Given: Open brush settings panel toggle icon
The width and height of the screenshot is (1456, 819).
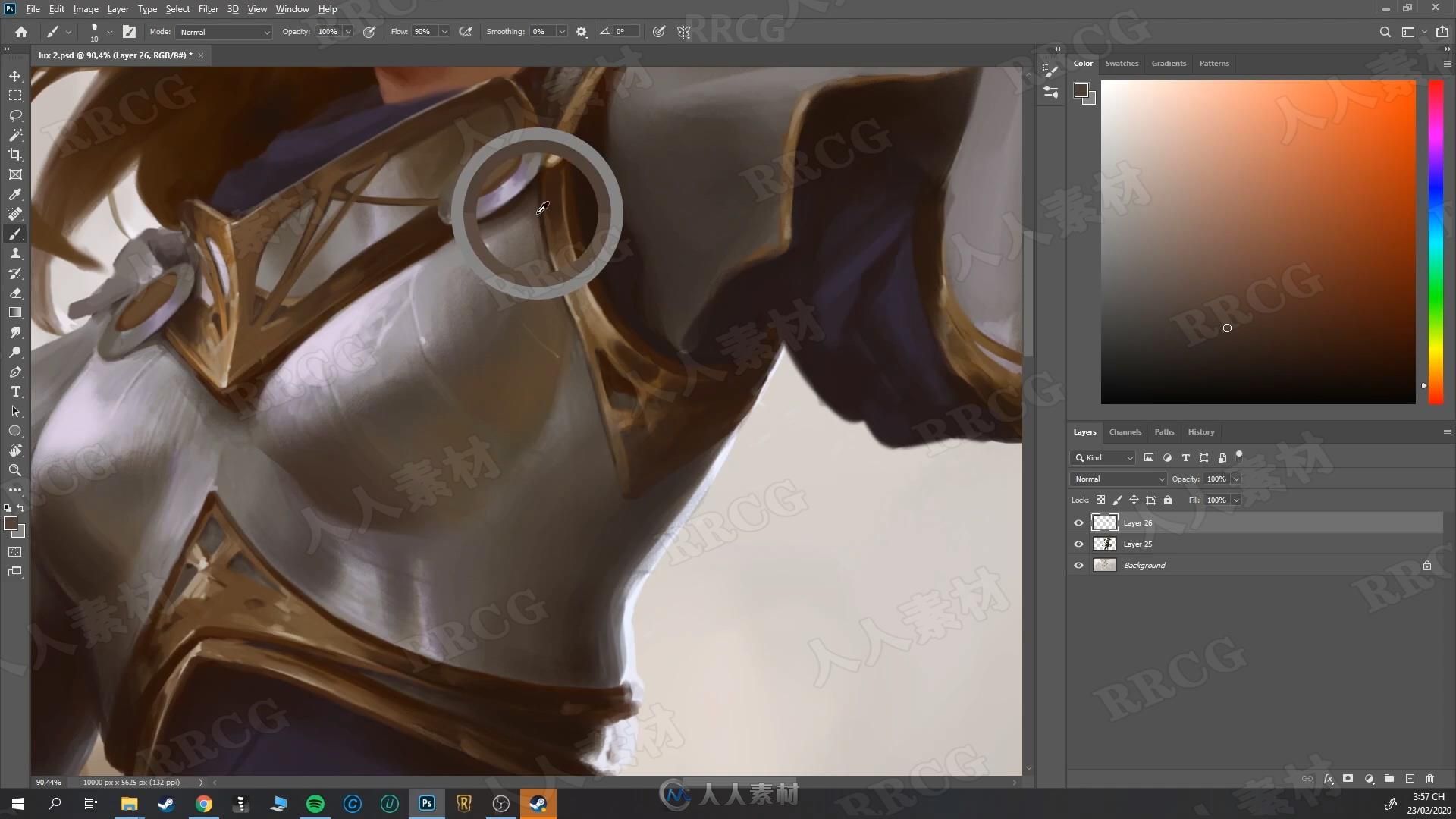Looking at the screenshot, I should coord(130,32).
